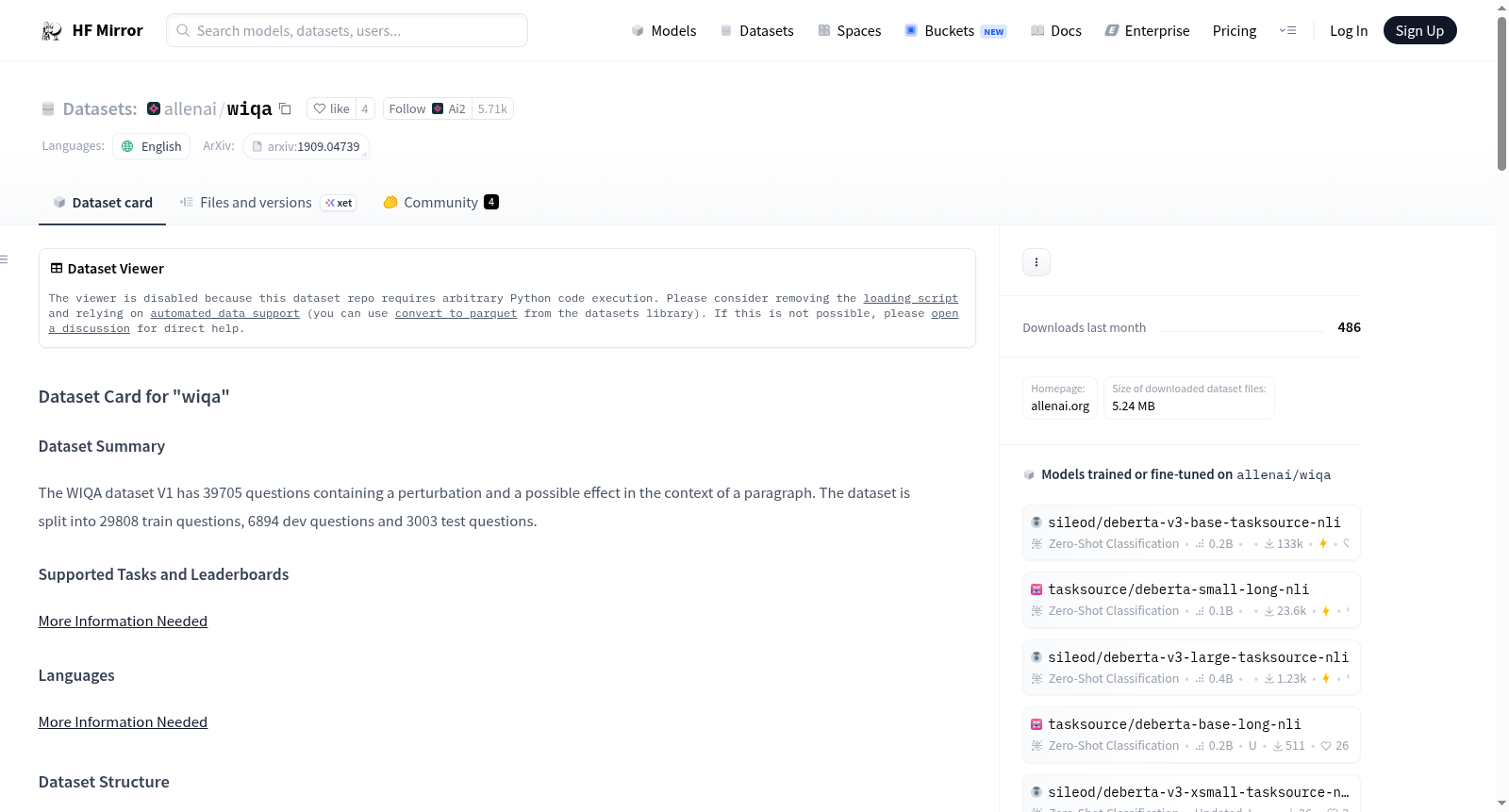Viewport: 1509px width, 812px height.
Task: Click the Dataset Structure heading
Action: (104, 782)
